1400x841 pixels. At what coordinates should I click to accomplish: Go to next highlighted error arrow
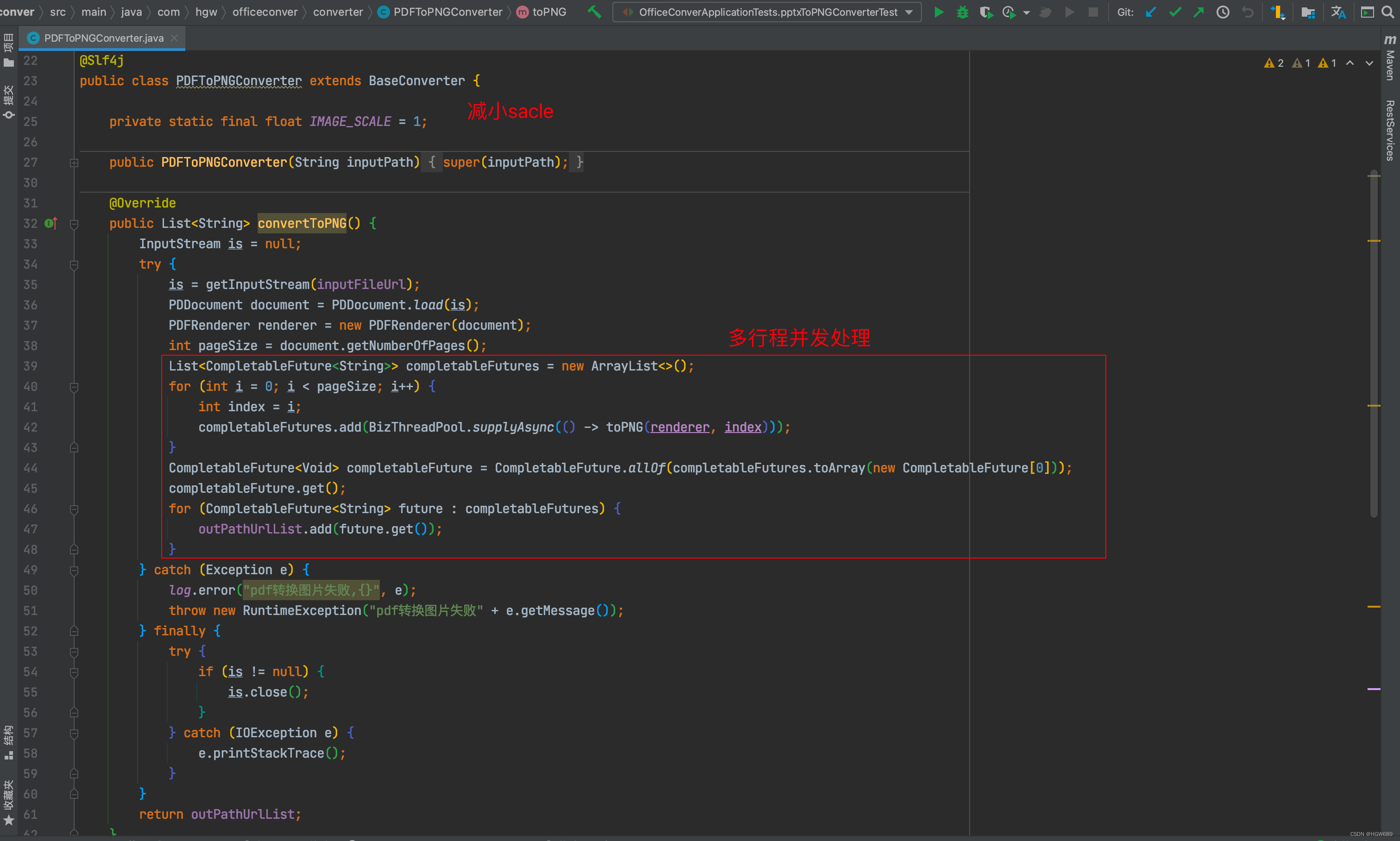click(x=1369, y=63)
